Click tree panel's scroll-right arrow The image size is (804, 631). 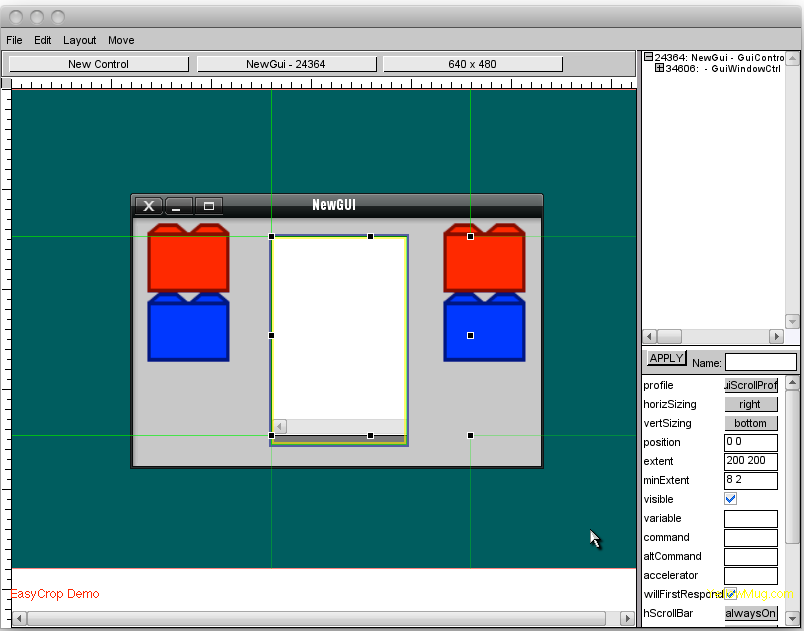point(775,337)
